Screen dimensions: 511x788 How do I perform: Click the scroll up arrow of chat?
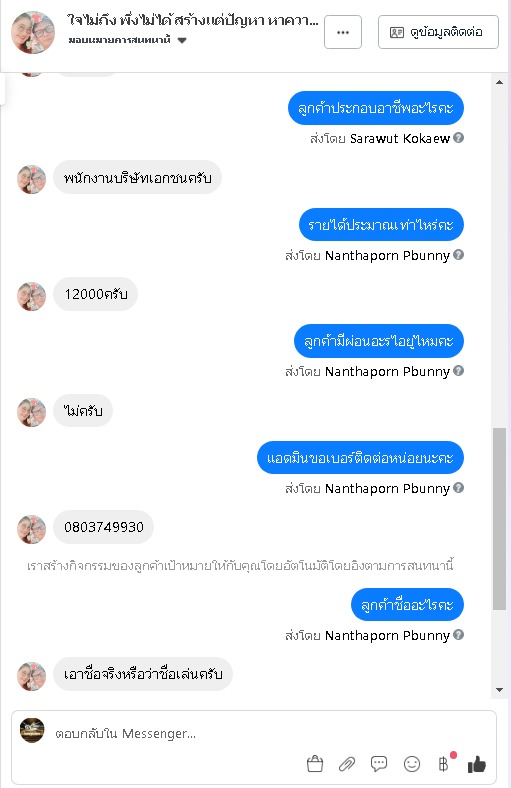tap(499, 82)
